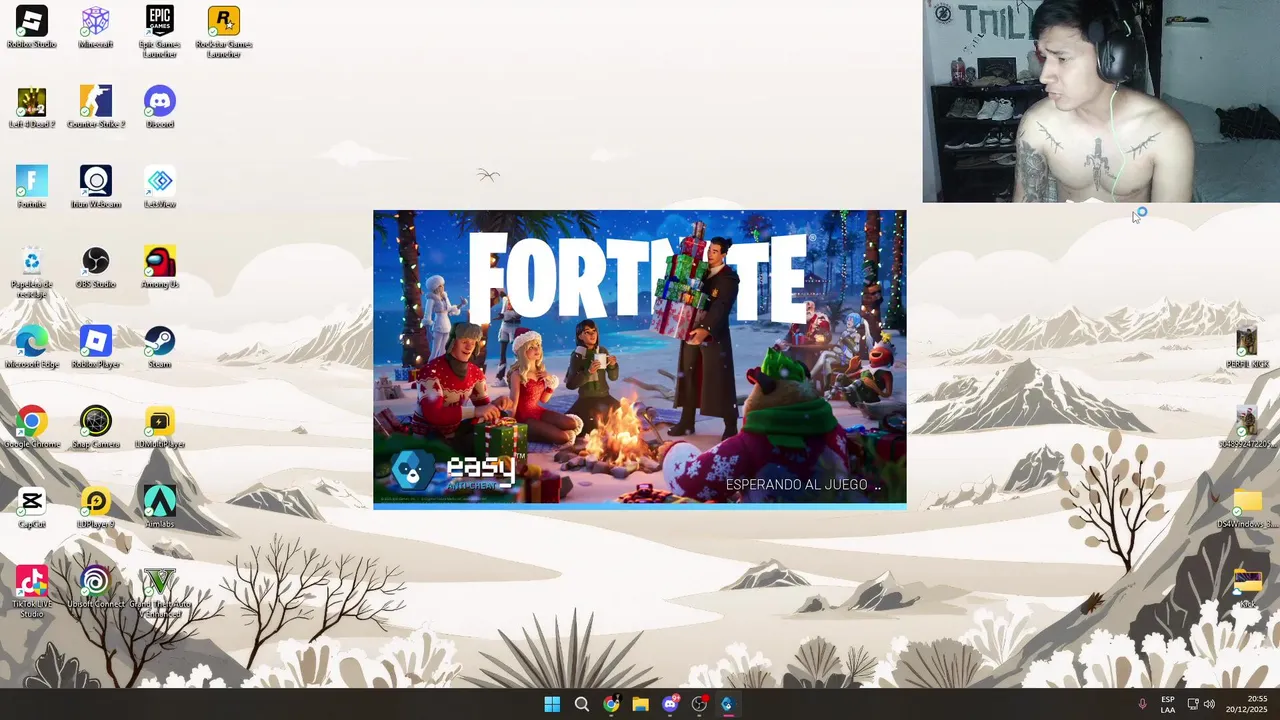Click the Left 4 Dead 2 icon

32,107
